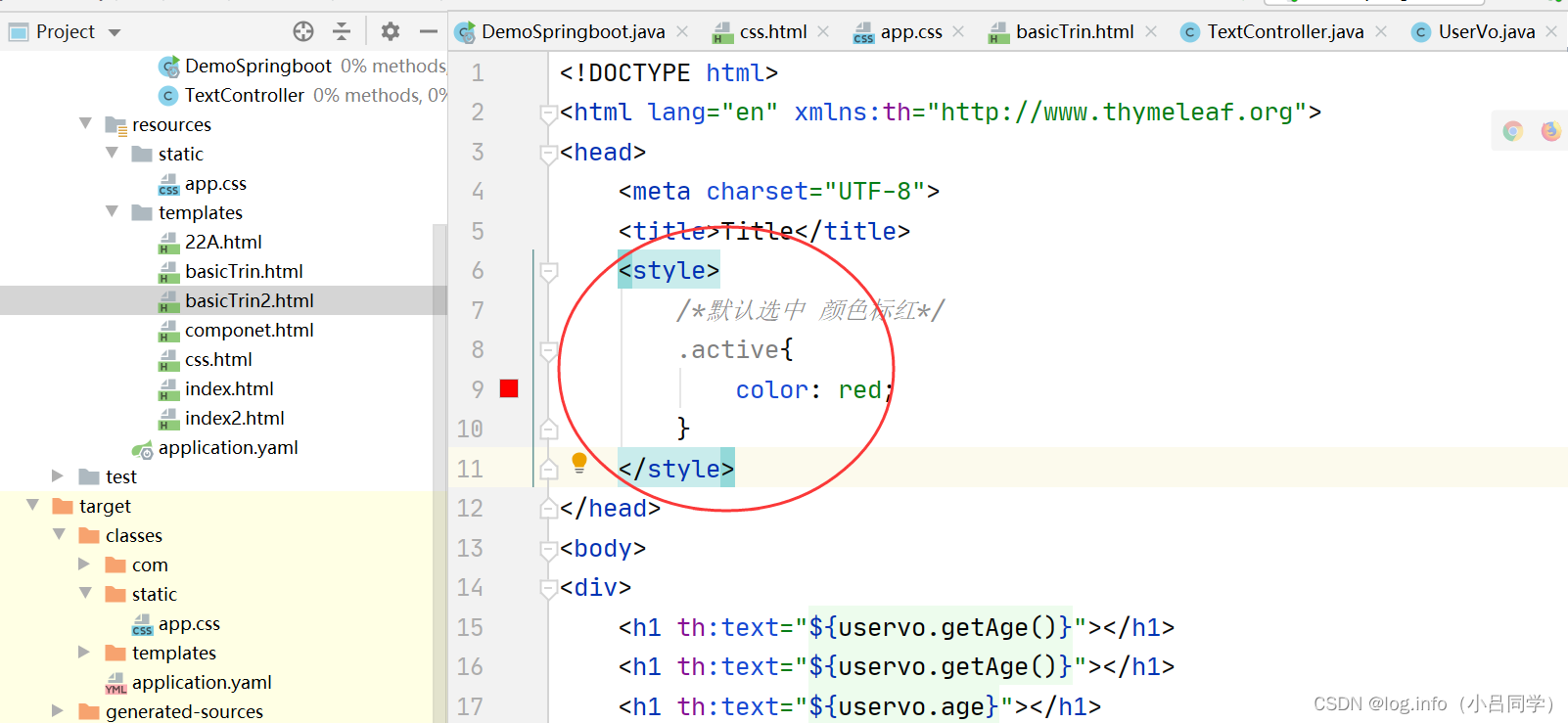Select the TextController class in the tree
The width and height of the screenshot is (1568, 723).
pos(245,95)
